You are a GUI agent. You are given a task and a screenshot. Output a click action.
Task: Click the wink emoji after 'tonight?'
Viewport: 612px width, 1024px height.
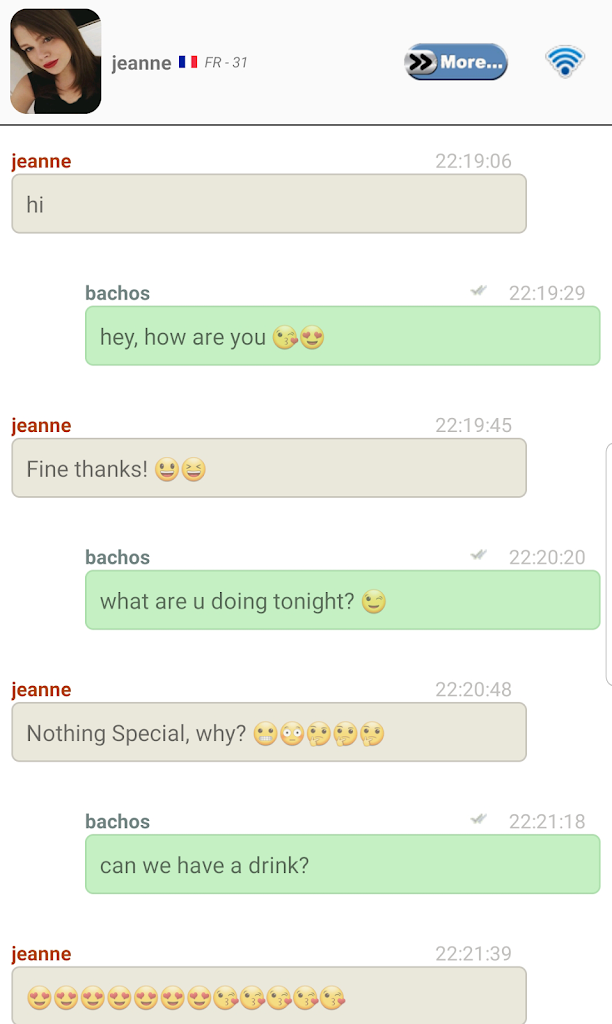pos(374,601)
